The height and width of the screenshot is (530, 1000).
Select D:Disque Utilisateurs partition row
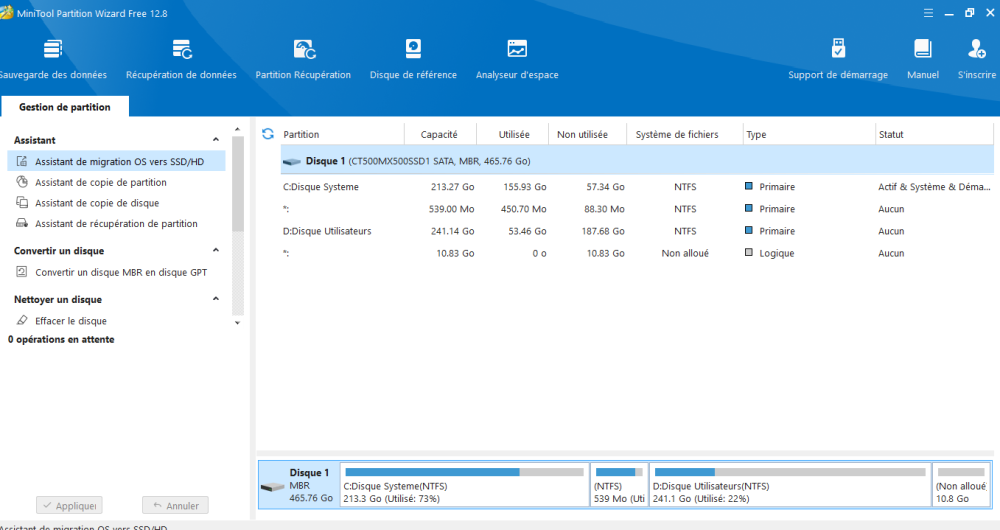coord(327,231)
